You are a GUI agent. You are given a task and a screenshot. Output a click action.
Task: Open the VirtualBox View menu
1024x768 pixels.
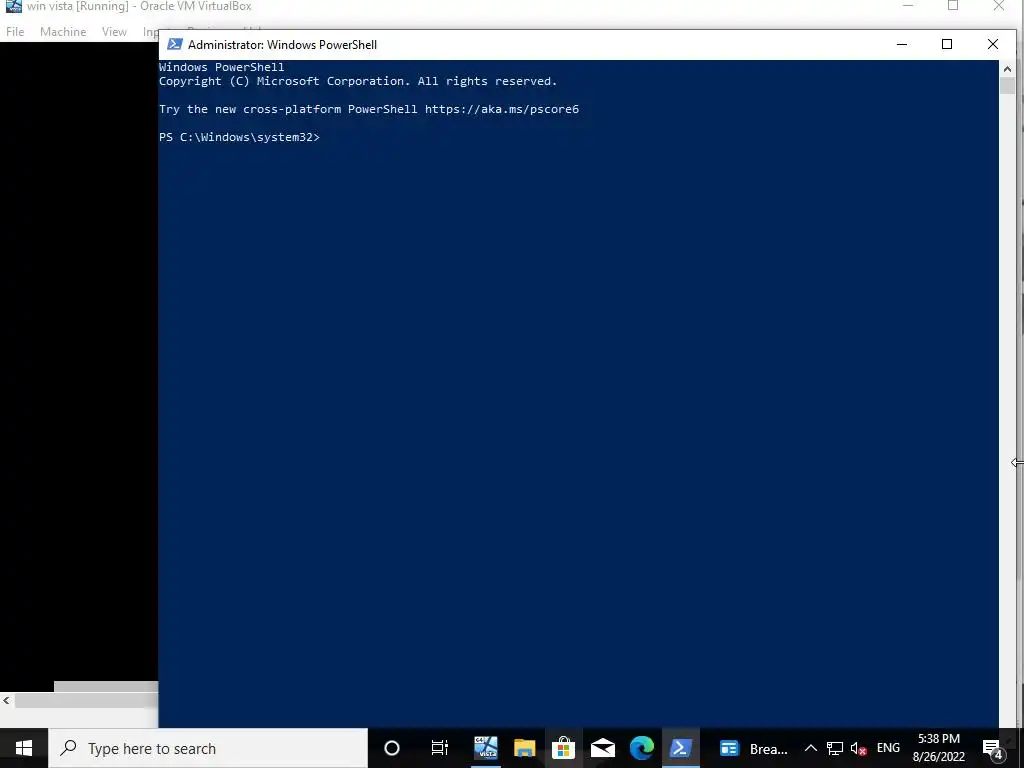(114, 31)
